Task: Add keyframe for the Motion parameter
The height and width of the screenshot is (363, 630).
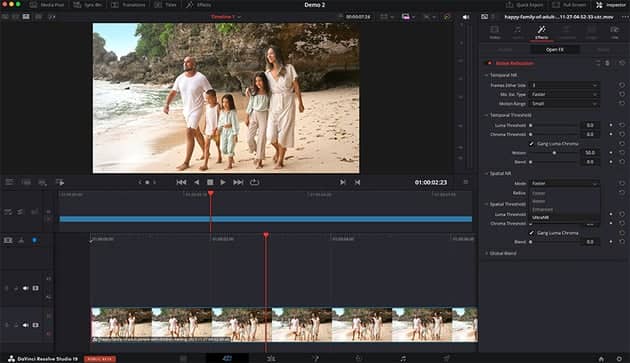Action: 611,153
